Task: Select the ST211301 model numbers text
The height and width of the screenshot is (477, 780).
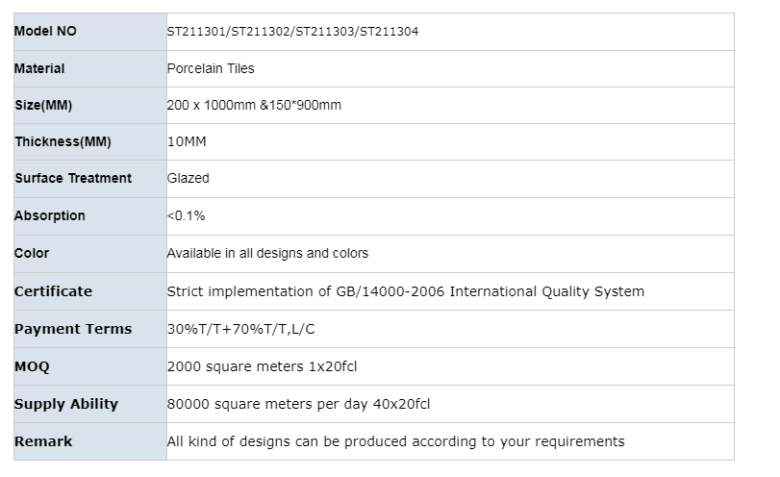Action: [x=292, y=31]
